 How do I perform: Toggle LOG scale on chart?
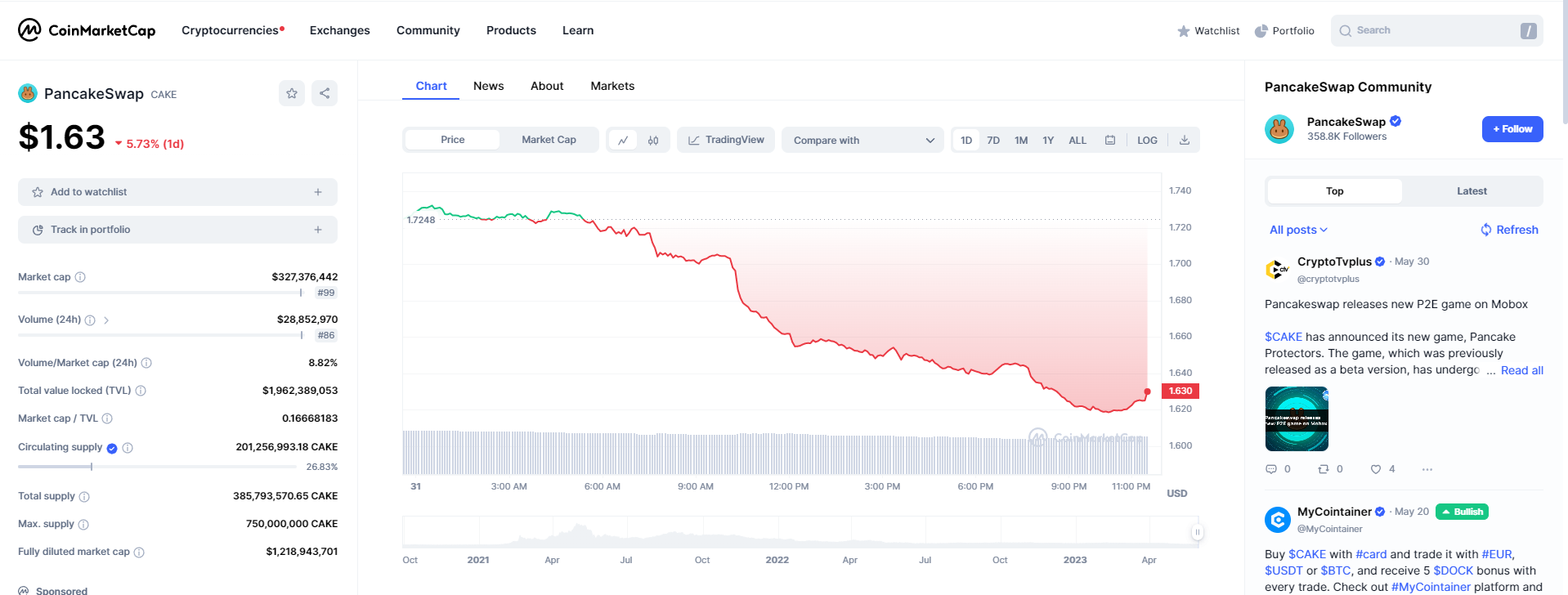(1147, 140)
